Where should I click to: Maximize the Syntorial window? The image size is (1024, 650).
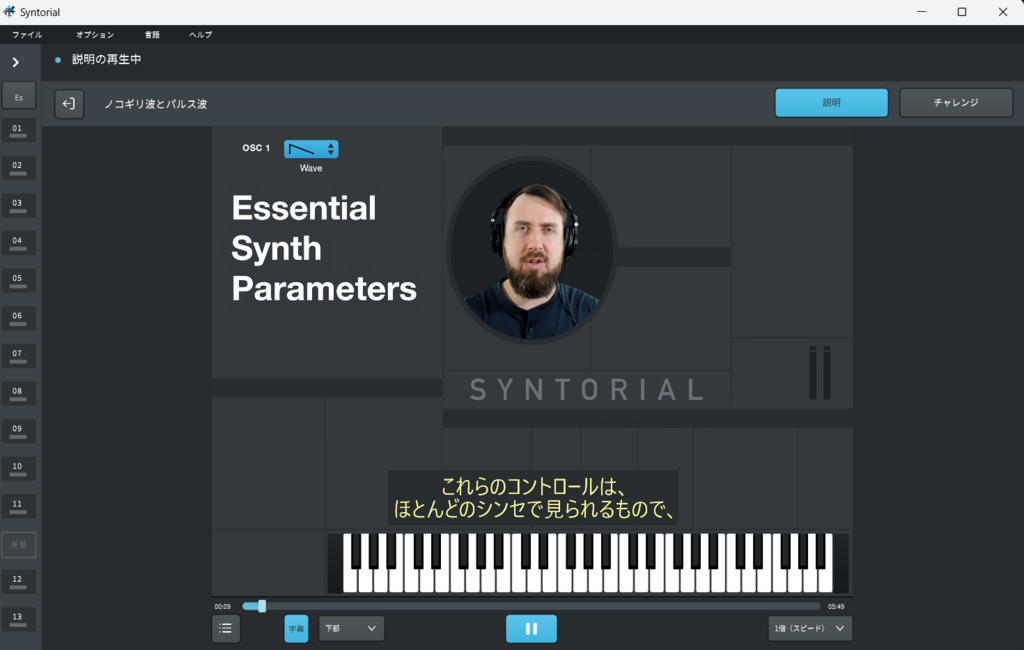pyautogui.click(x=962, y=12)
